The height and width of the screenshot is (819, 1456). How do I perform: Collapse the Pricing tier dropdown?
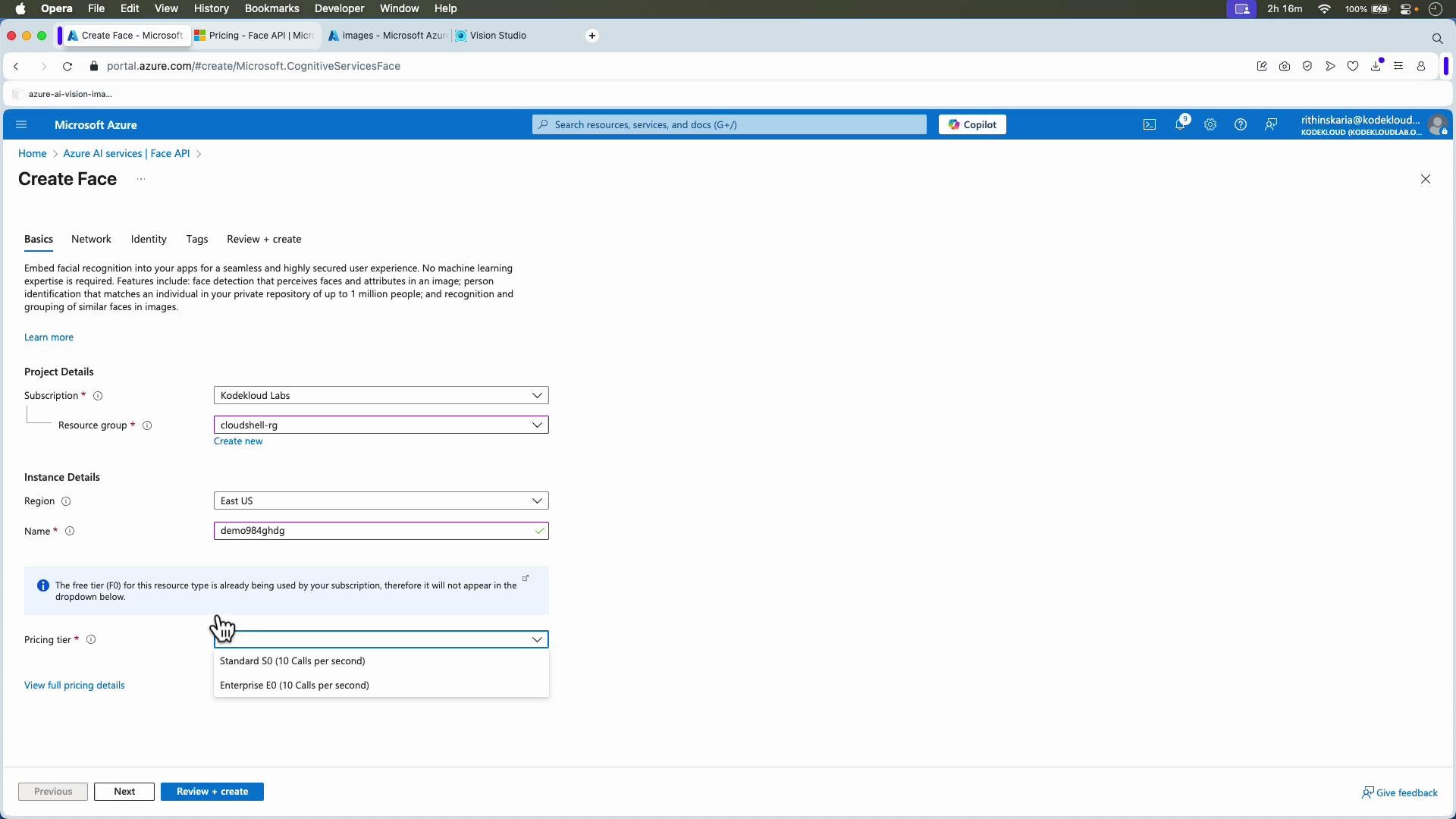(x=381, y=640)
